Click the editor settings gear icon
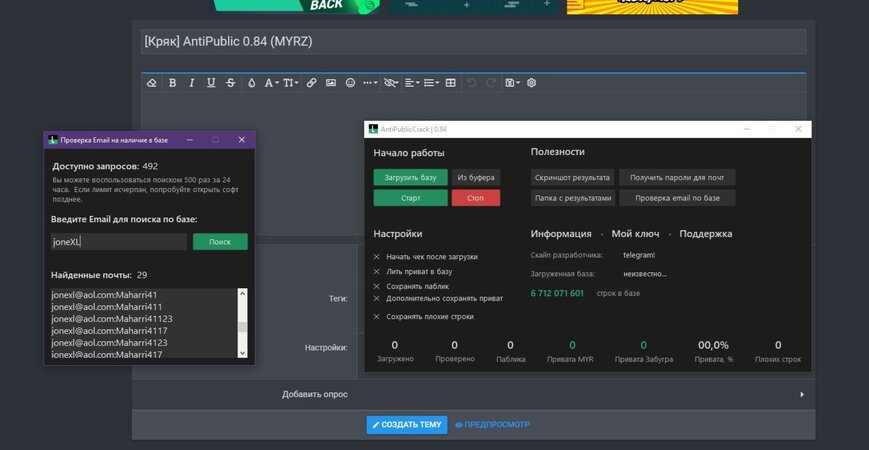The height and width of the screenshot is (450, 869). point(531,83)
